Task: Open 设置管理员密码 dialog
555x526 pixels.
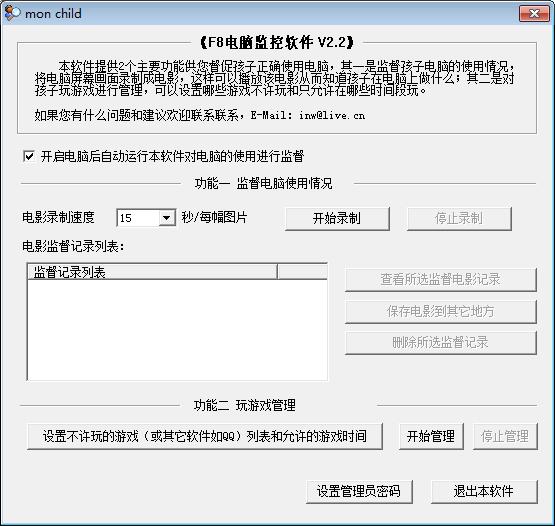Action: click(x=359, y=491)
